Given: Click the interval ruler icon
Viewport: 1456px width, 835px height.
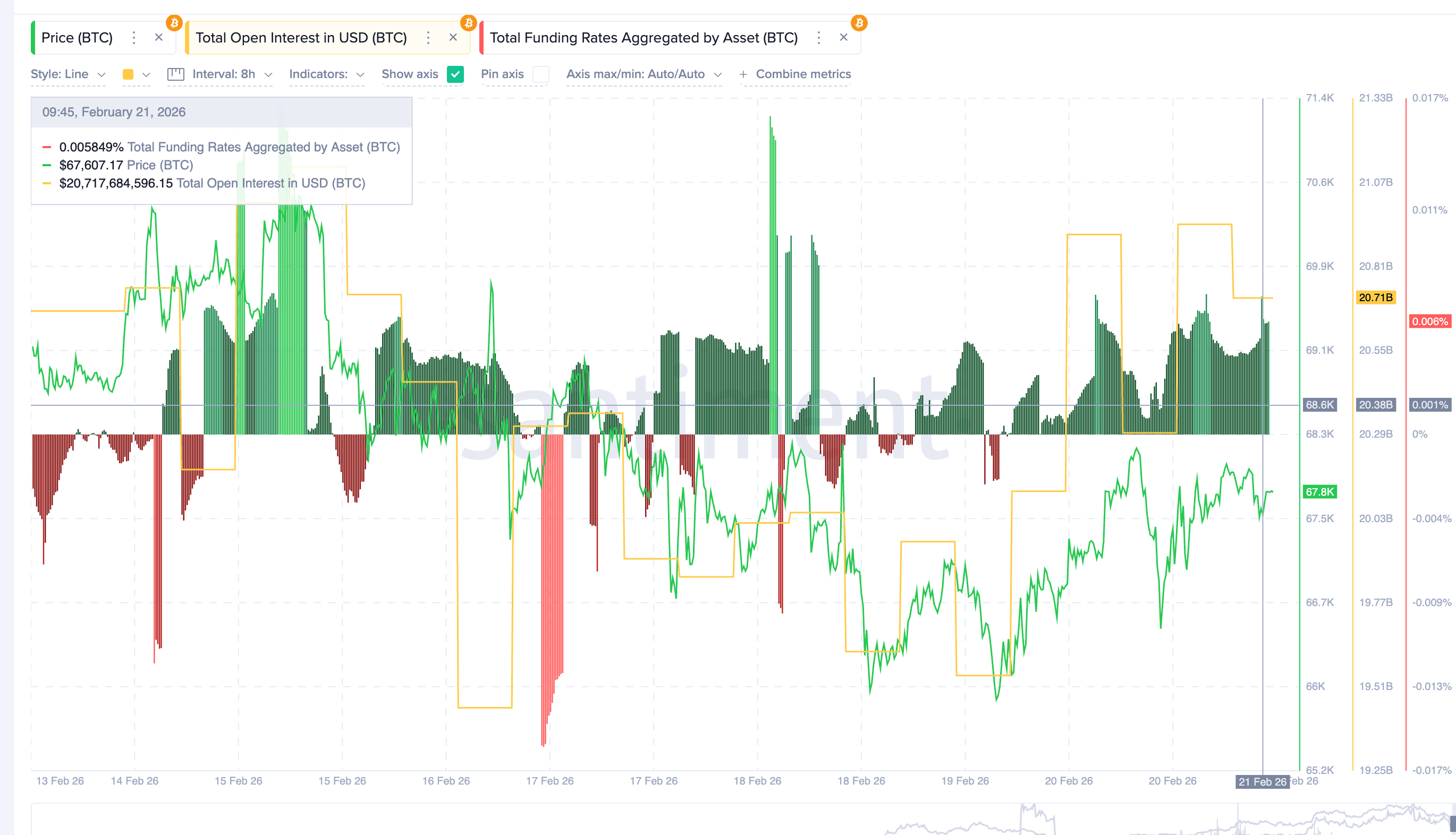Looking at the screenshot, I should (175, 74).
